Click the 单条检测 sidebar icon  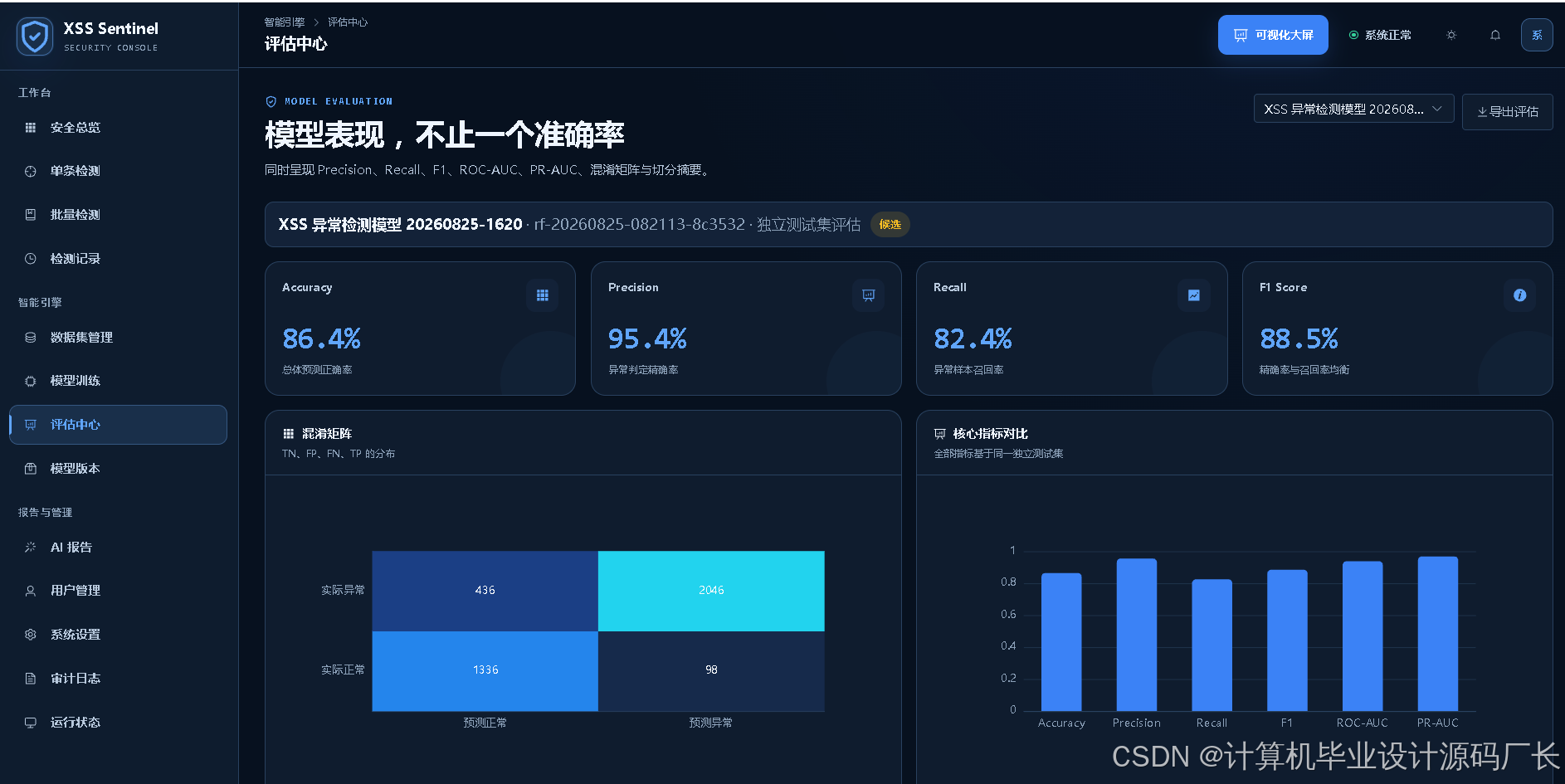[x=31, y=171]
